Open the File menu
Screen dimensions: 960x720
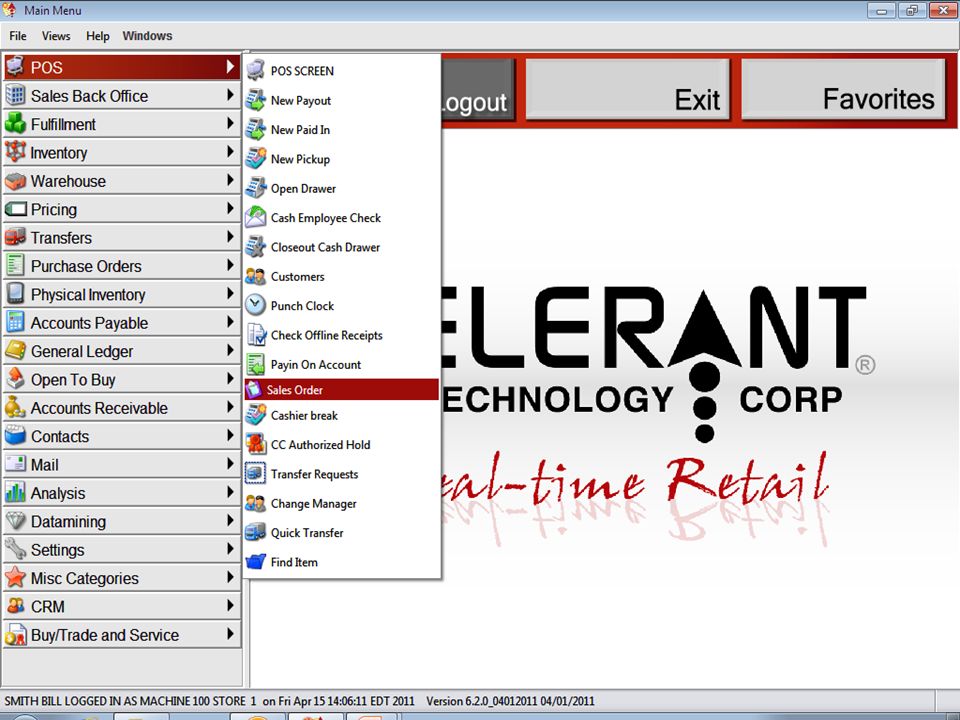pyautogui.click(x=18, y=36)
